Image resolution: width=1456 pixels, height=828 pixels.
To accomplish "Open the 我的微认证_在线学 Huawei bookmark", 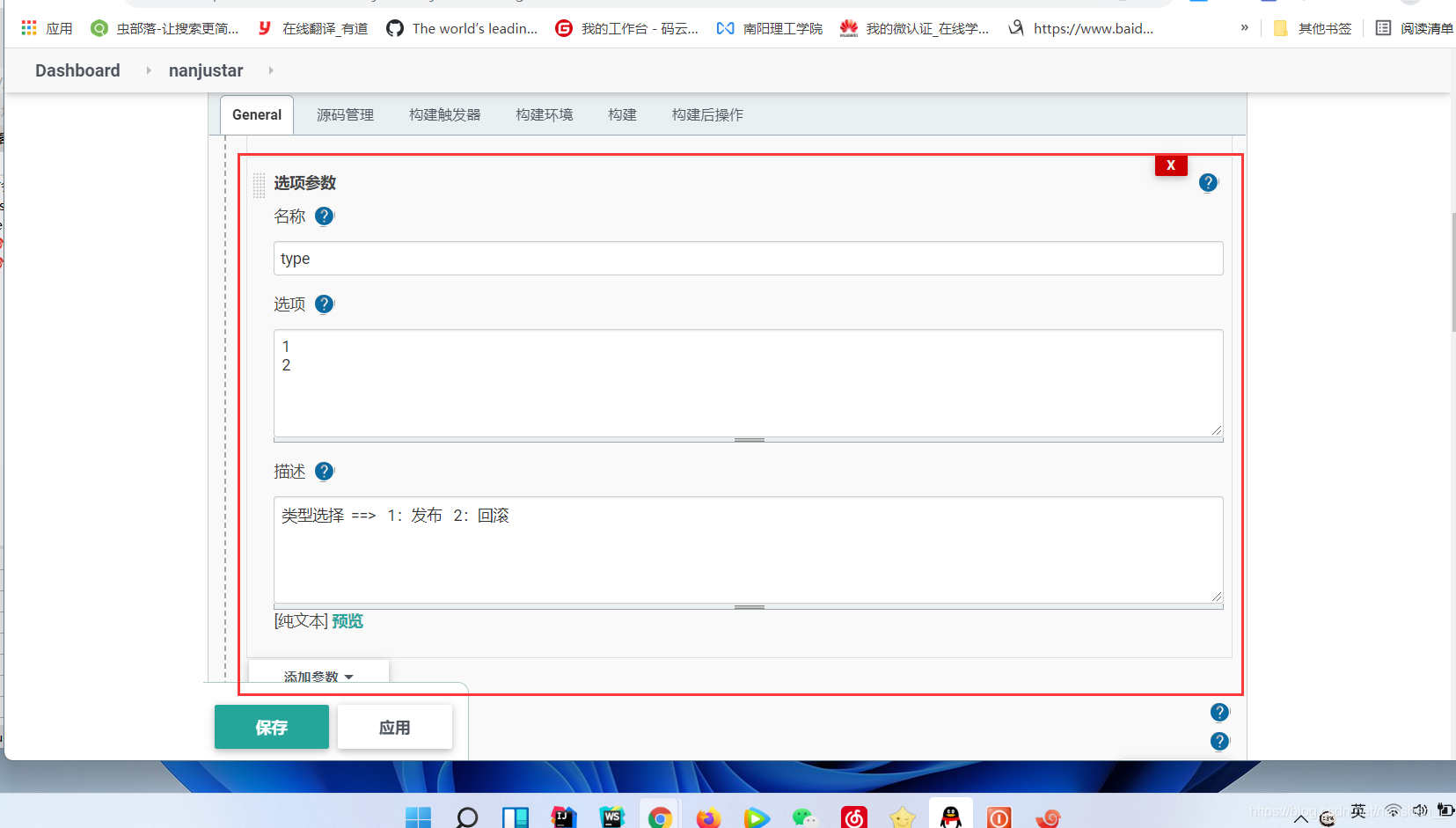I will point(914,28).
